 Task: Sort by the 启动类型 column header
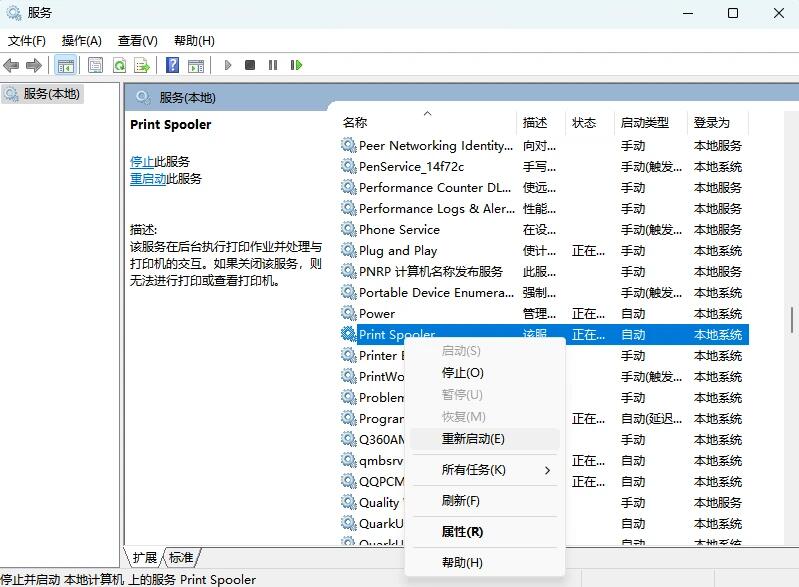tap(644, 123)
